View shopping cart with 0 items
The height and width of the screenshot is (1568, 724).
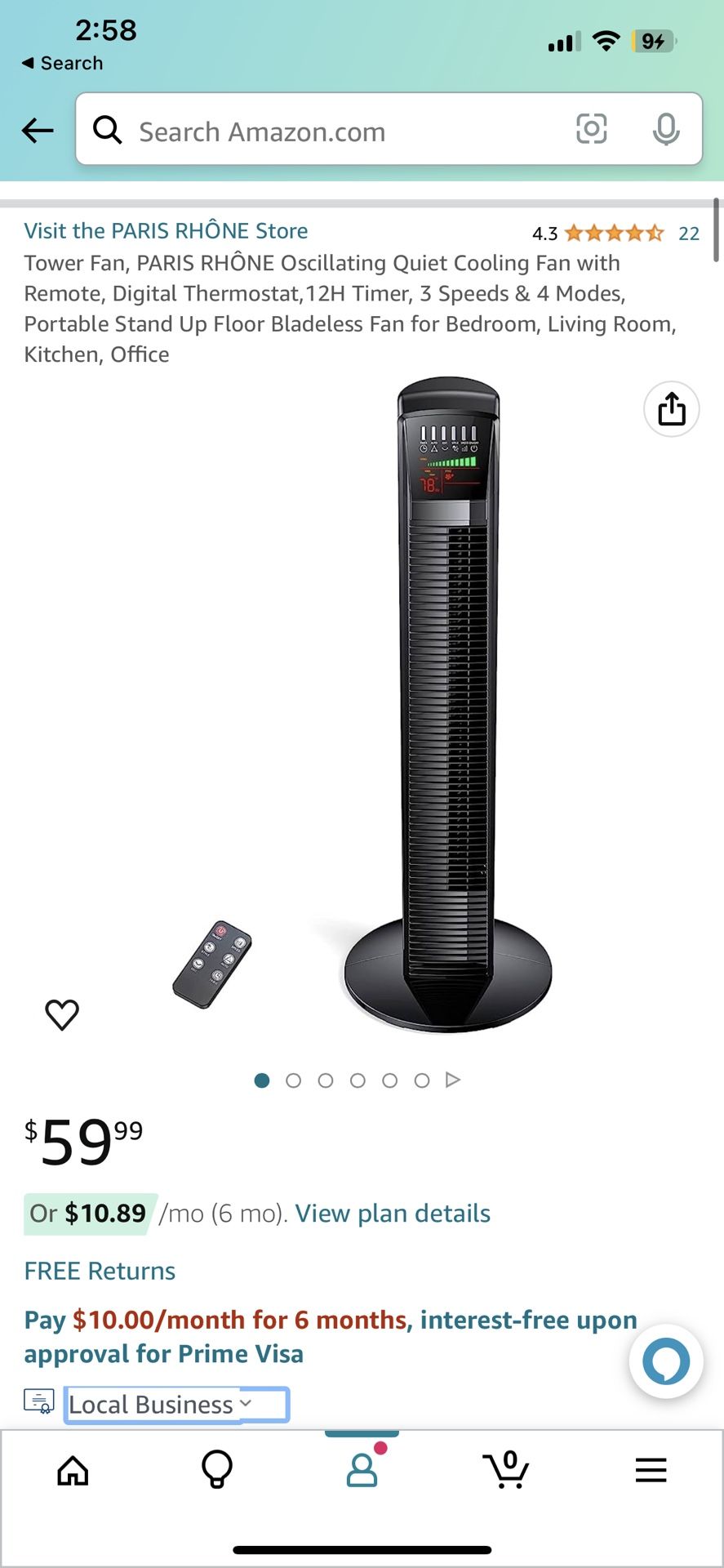click(x=506, y=1469)
